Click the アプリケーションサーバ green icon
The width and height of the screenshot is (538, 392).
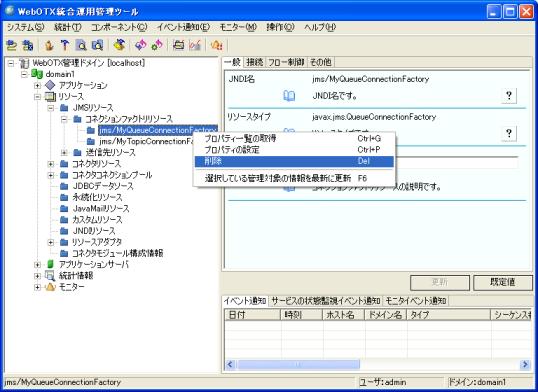click(x=50, y=264)
